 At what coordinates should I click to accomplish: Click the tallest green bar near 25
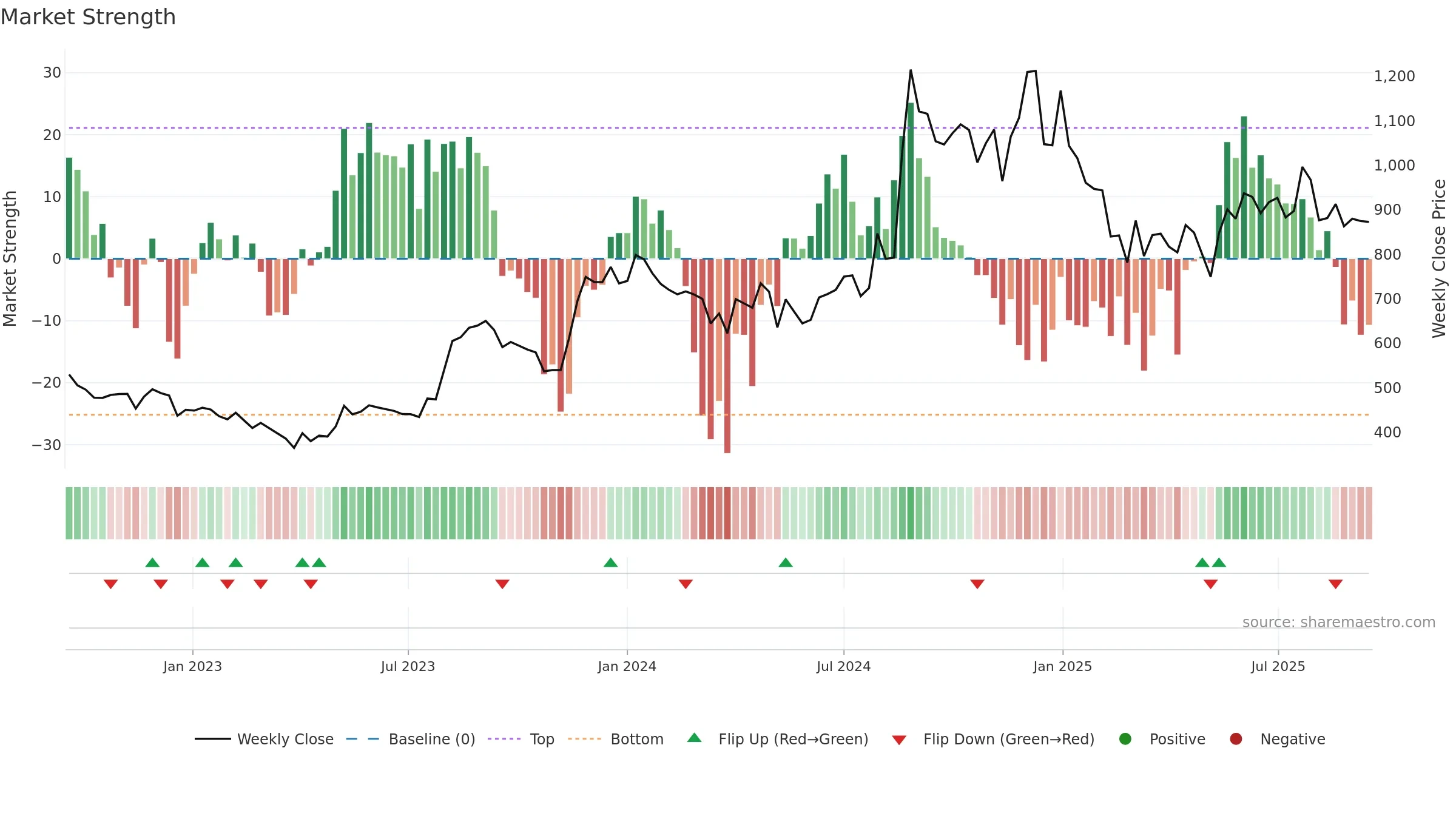[x=911, y=181]
